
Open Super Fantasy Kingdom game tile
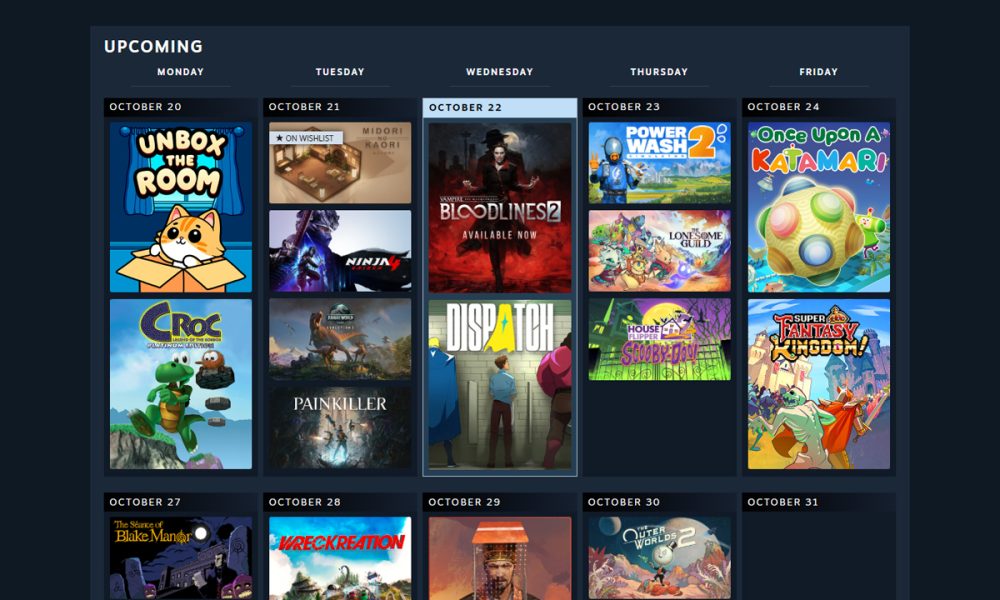tap(819, 384)
